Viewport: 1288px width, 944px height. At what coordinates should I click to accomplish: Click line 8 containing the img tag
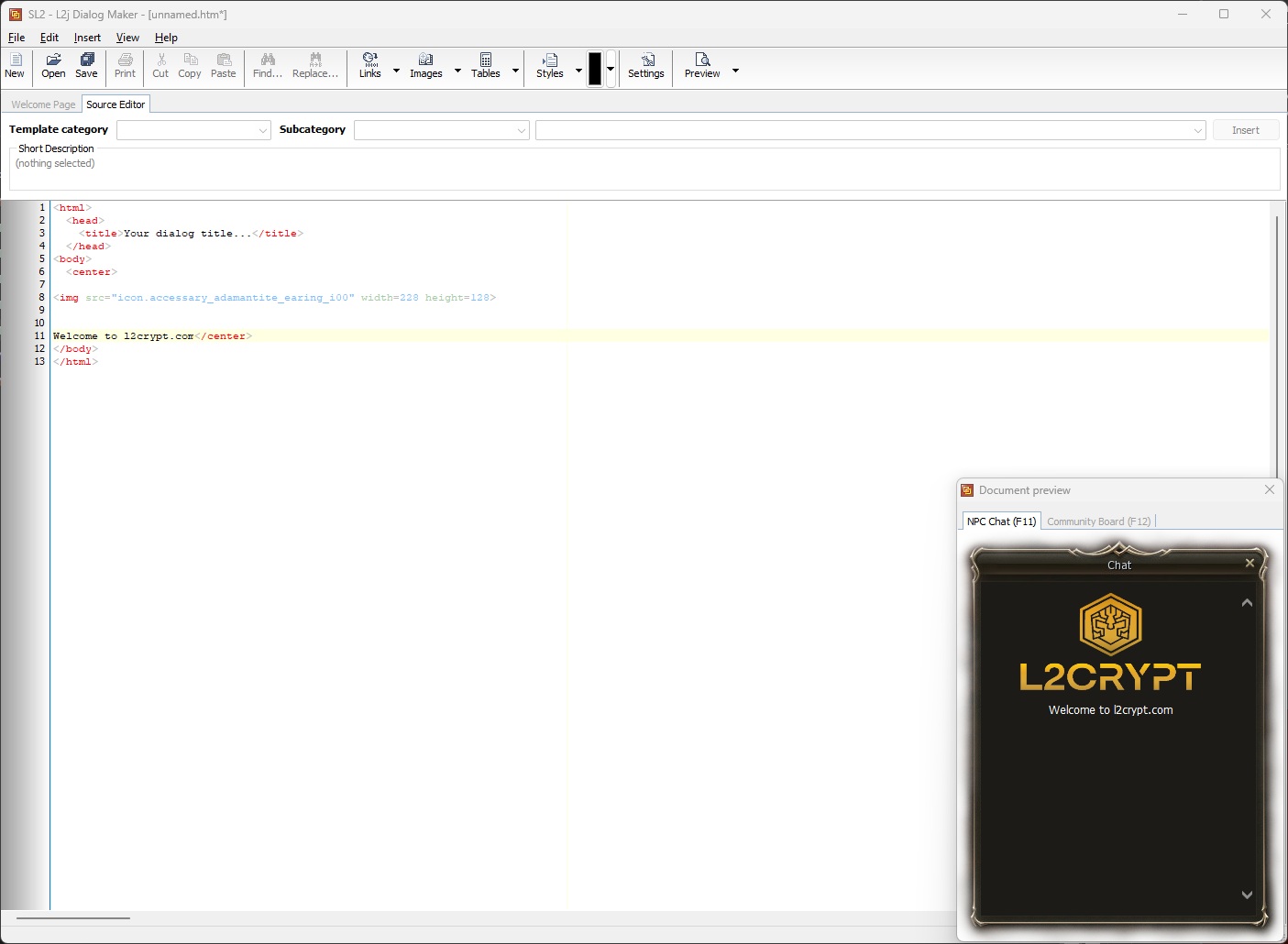[x=275, y=297]
